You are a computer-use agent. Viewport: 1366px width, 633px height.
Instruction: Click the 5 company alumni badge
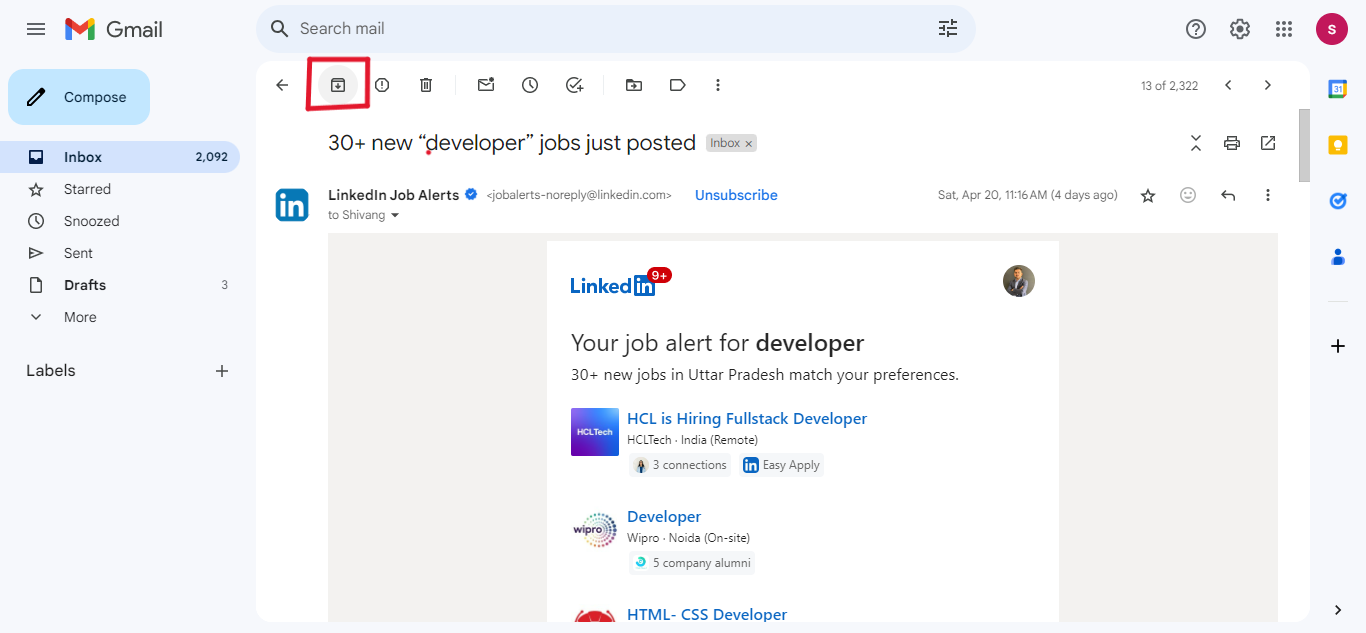691,563
